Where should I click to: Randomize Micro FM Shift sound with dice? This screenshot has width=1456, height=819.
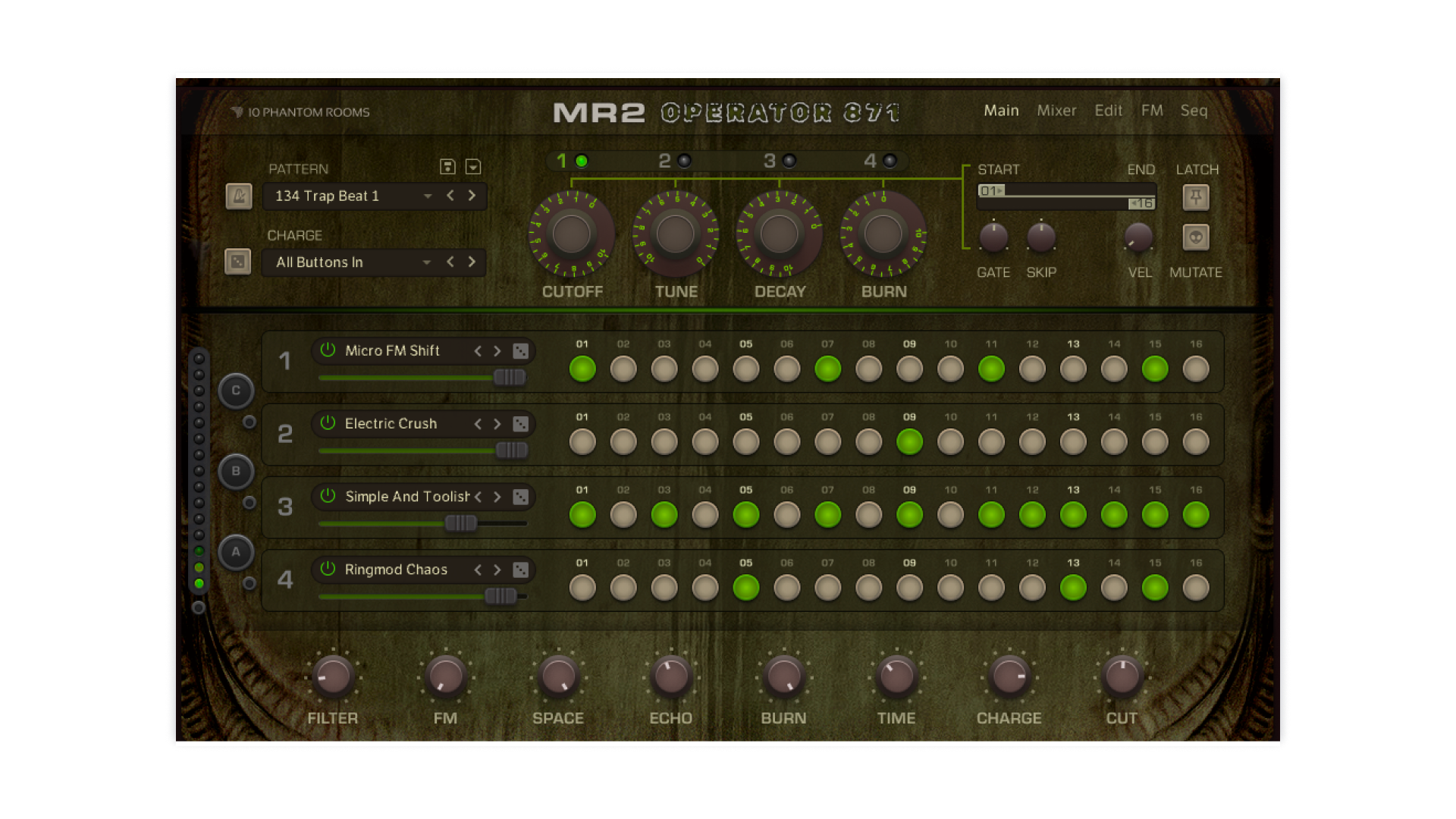coord(520,351)
